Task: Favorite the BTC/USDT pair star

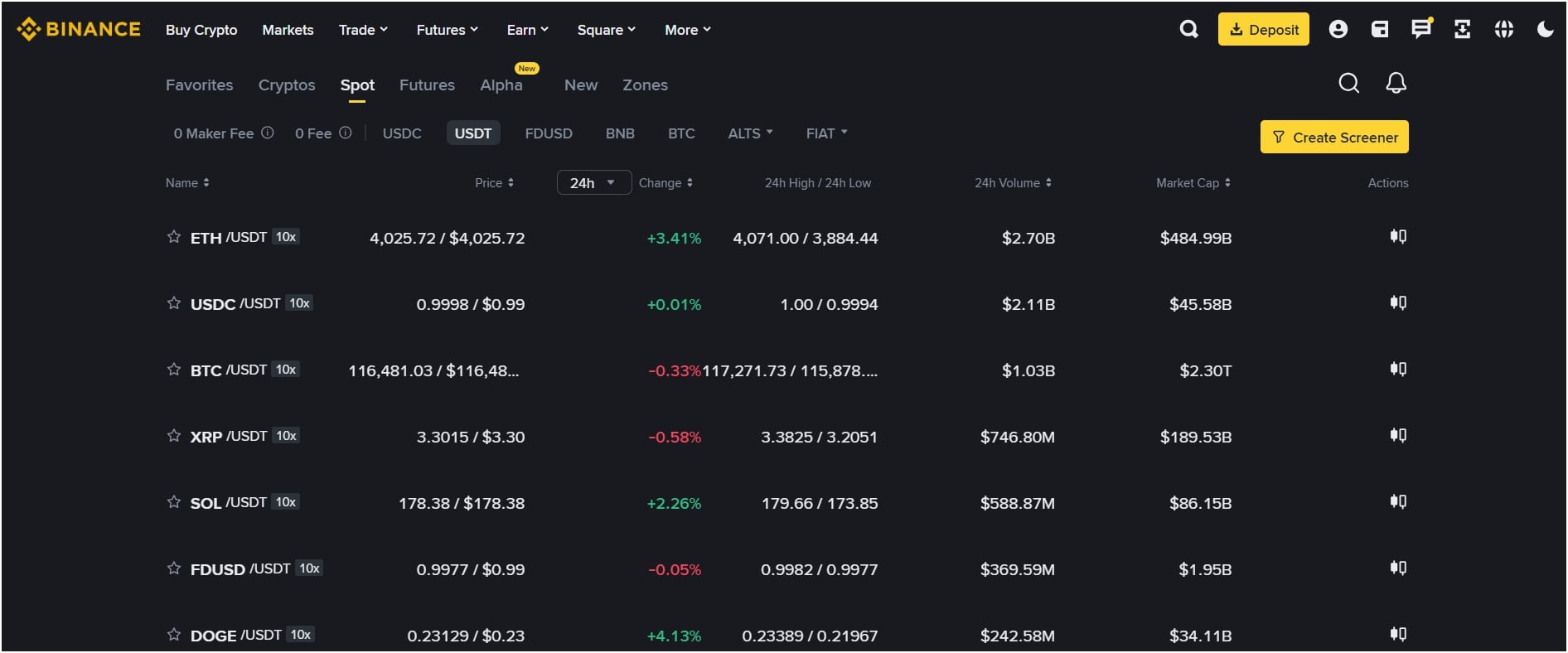Action: coord(174,370)
